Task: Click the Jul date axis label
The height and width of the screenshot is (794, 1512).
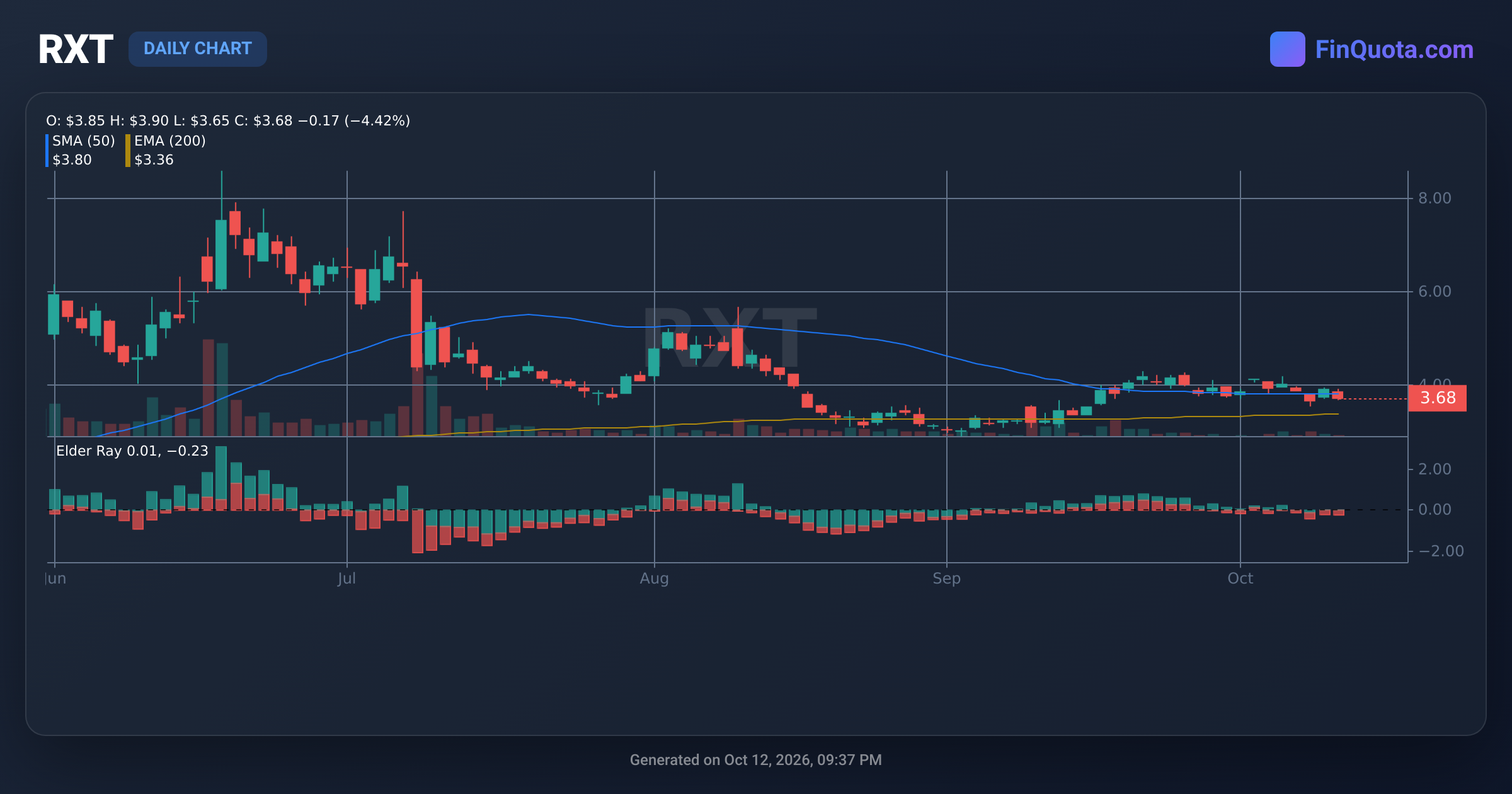Action: [x=346, y=578]
